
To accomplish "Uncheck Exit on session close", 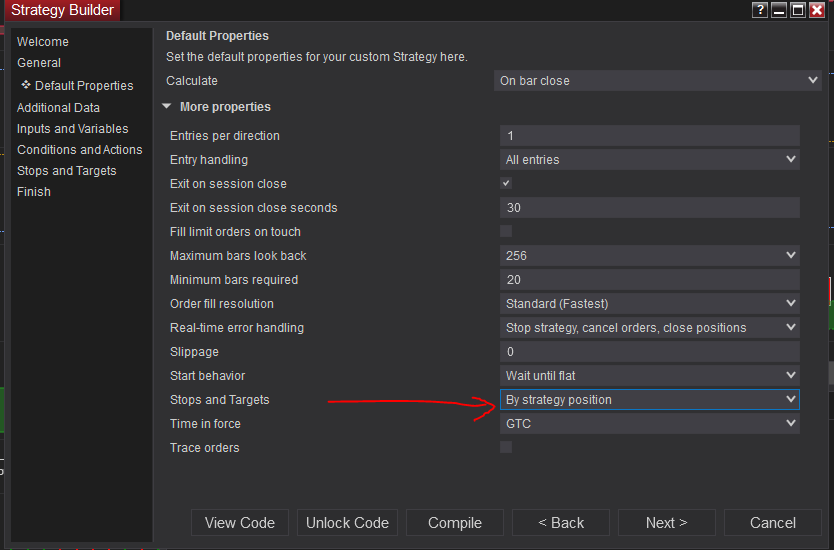I will click(x=506, y=184).
